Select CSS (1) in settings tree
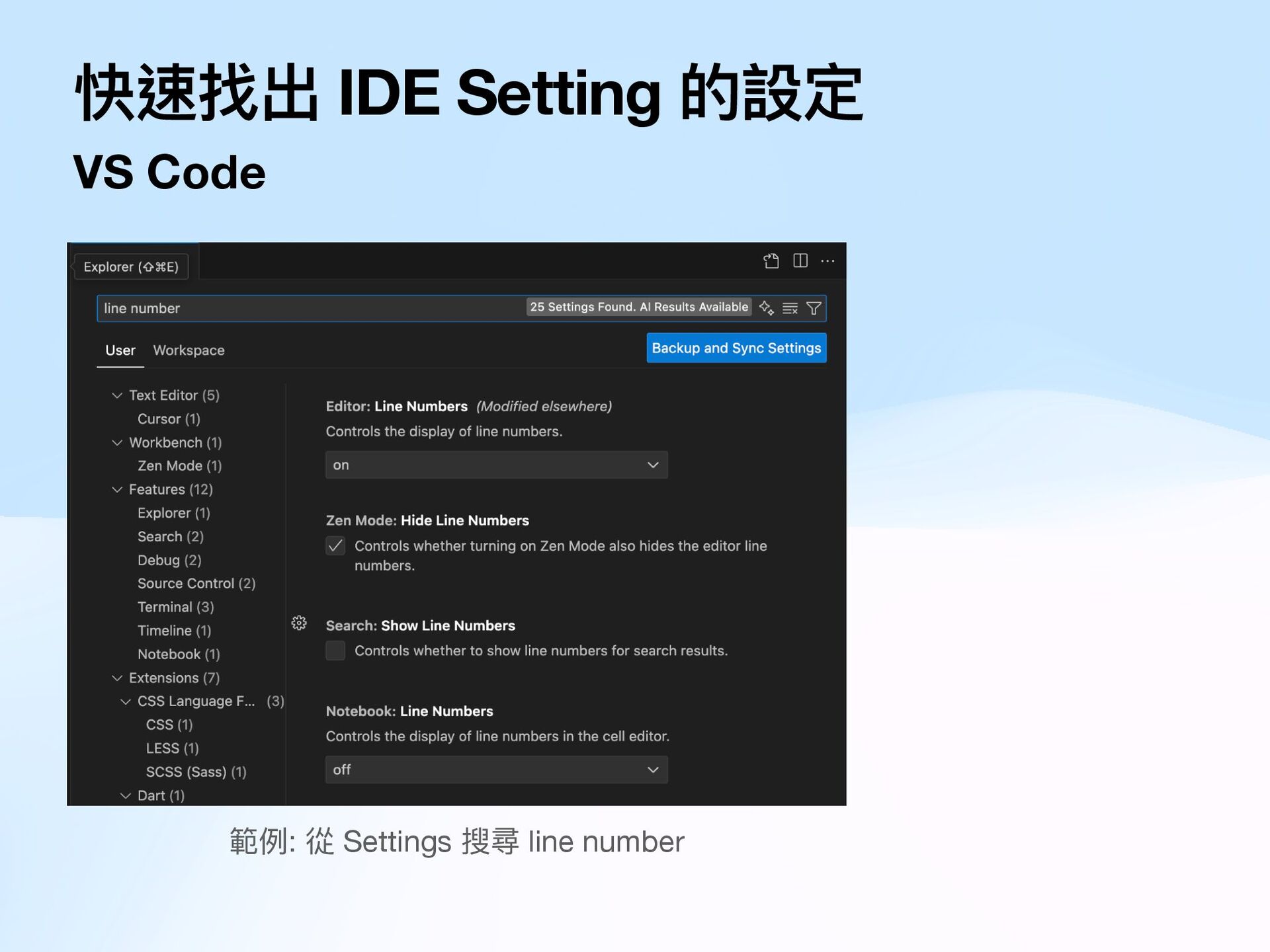This screenshot has width=1270, height=952. 169,725
